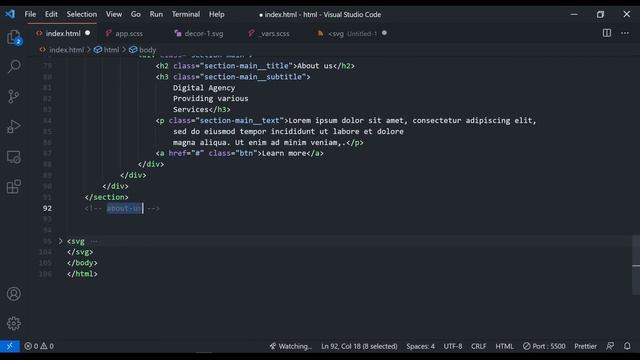
Task: Open the Run and Debug view
Action: click(x=14, y=127)
